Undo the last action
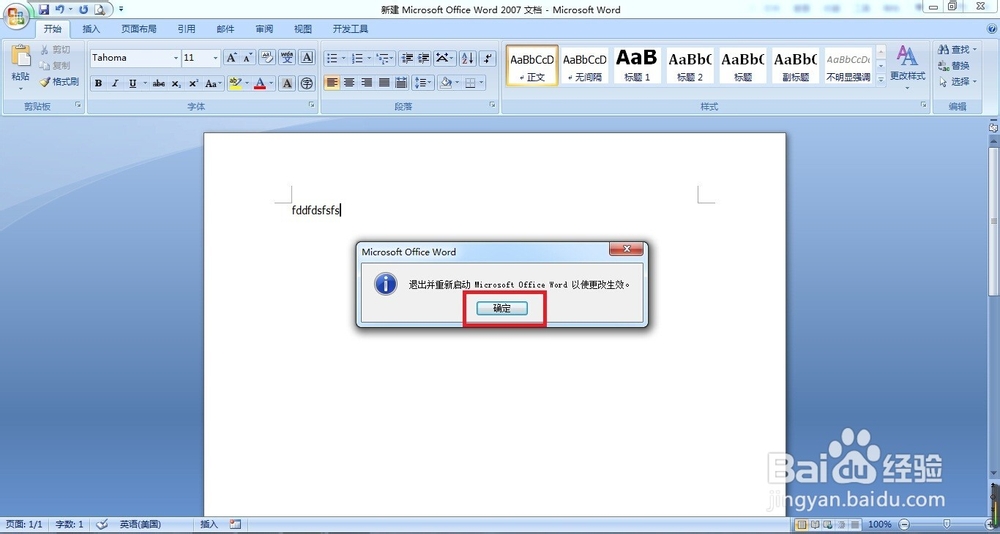This screenshot has width=1000, height=534. [x=60, y=10]
